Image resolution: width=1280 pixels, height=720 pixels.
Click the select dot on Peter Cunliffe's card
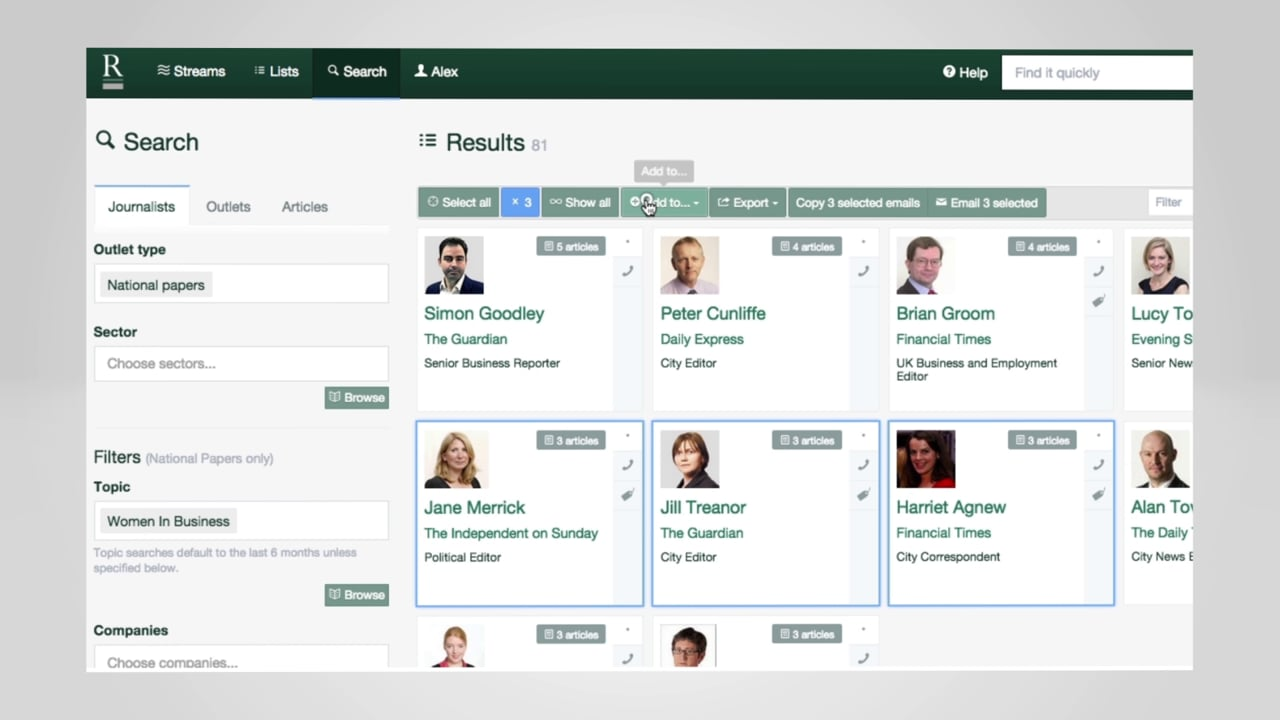point(864,242)
